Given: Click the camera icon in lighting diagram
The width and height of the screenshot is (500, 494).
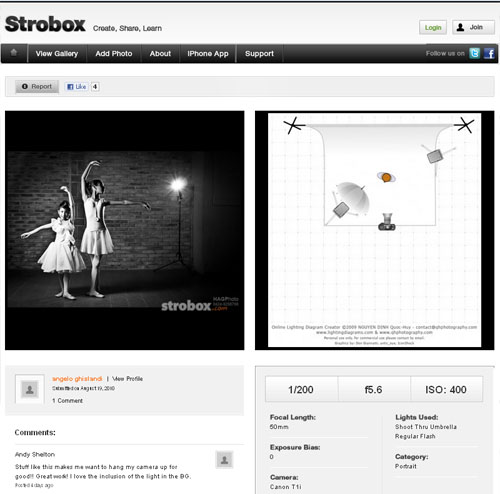Looking at the screenshot, I should [x=387, y=222].
